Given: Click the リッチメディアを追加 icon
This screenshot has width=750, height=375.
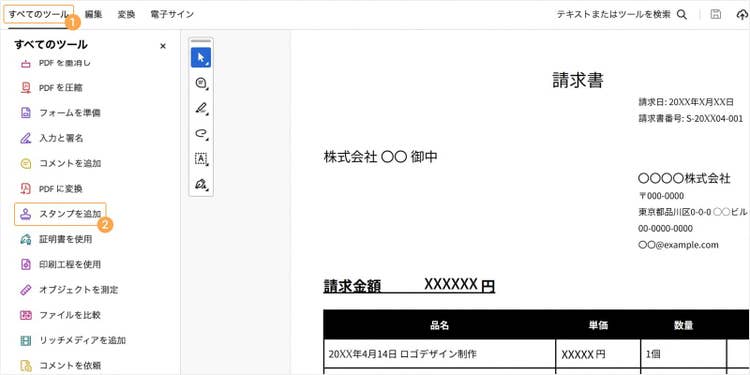Looking at the screenshot, I should pyautogui.click(x=26, y=341).
